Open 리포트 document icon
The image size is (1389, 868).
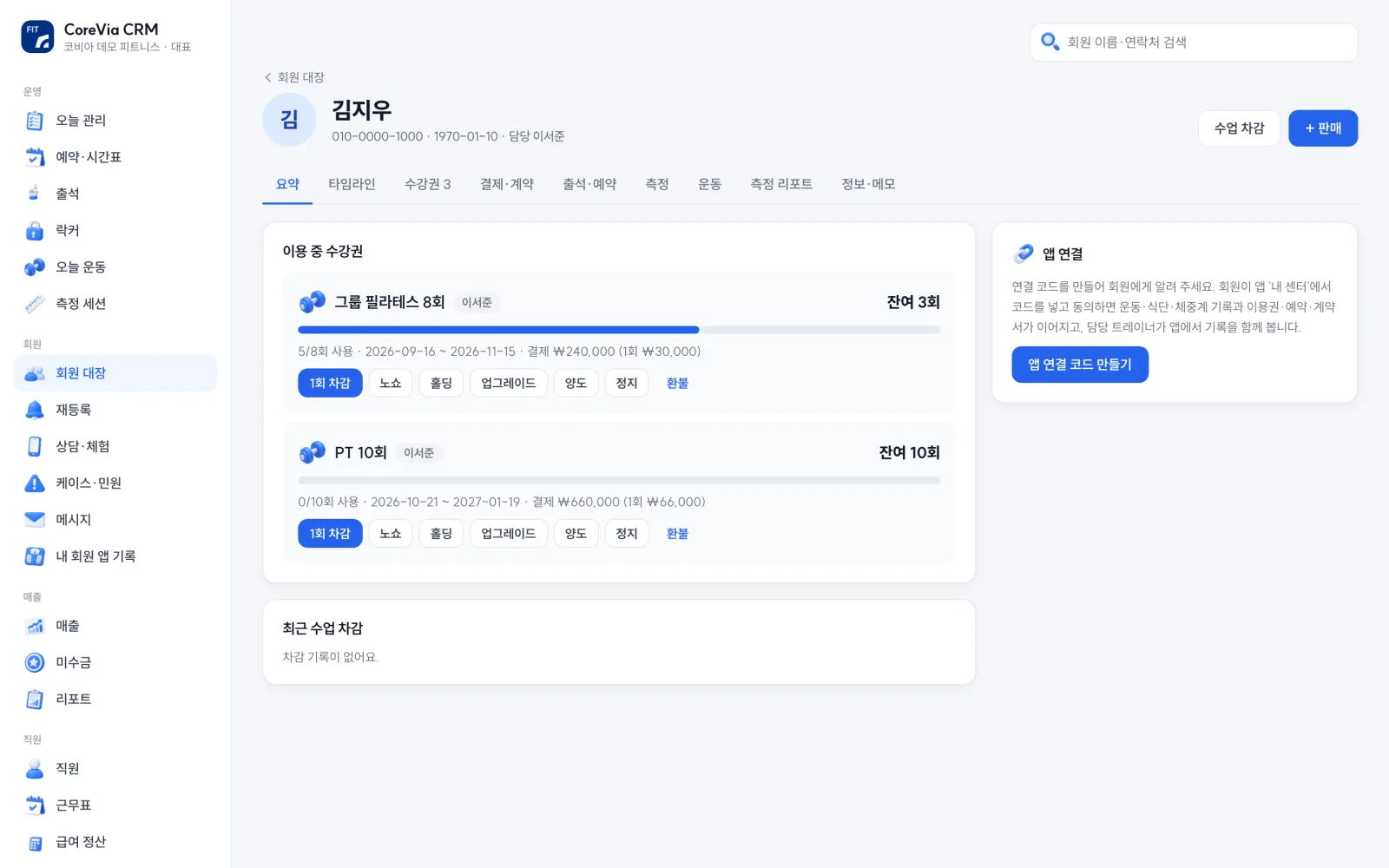point(35,699)
